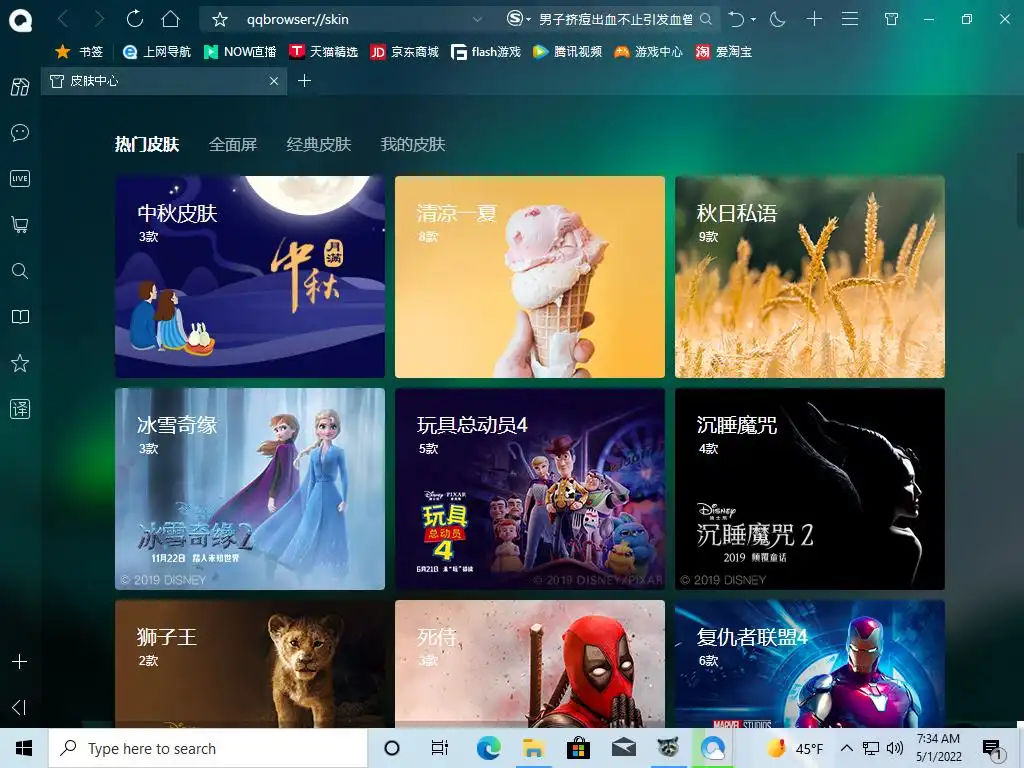Screen dimensions: 1024x768
Task: Expand the undo closed tabs dropdown
Action: pyautogui.click(x=754, y=20)
